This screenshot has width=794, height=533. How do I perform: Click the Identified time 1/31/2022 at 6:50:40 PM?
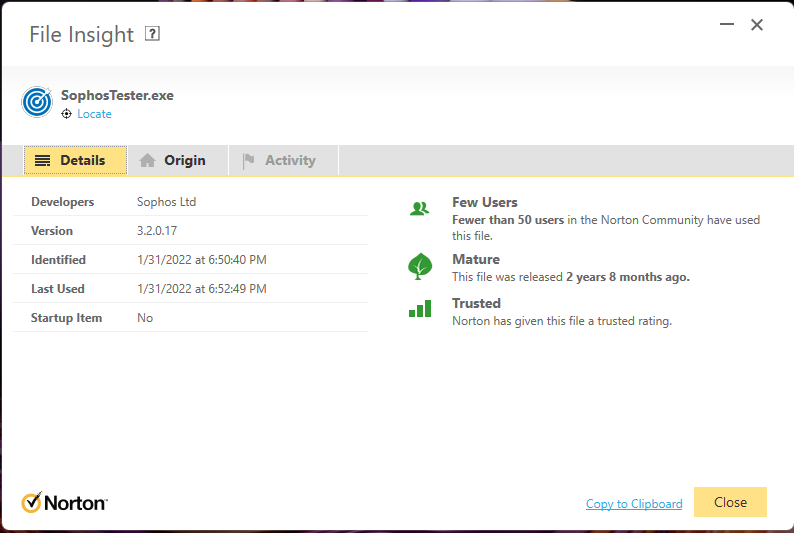coord(202,260)
